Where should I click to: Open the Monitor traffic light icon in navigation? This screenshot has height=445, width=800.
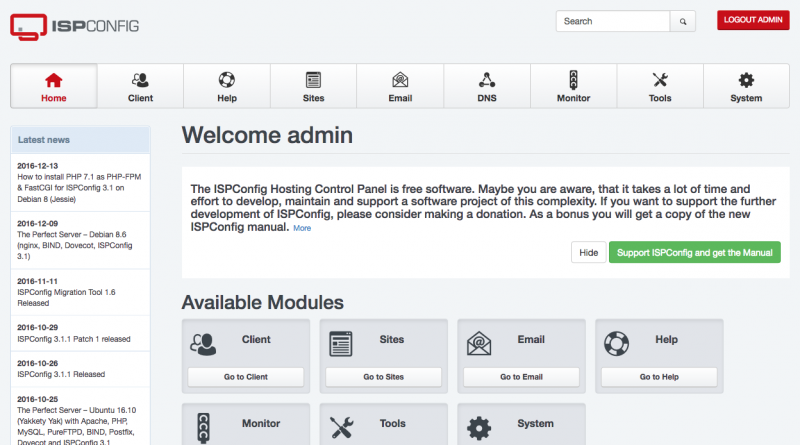click(573, 80)
